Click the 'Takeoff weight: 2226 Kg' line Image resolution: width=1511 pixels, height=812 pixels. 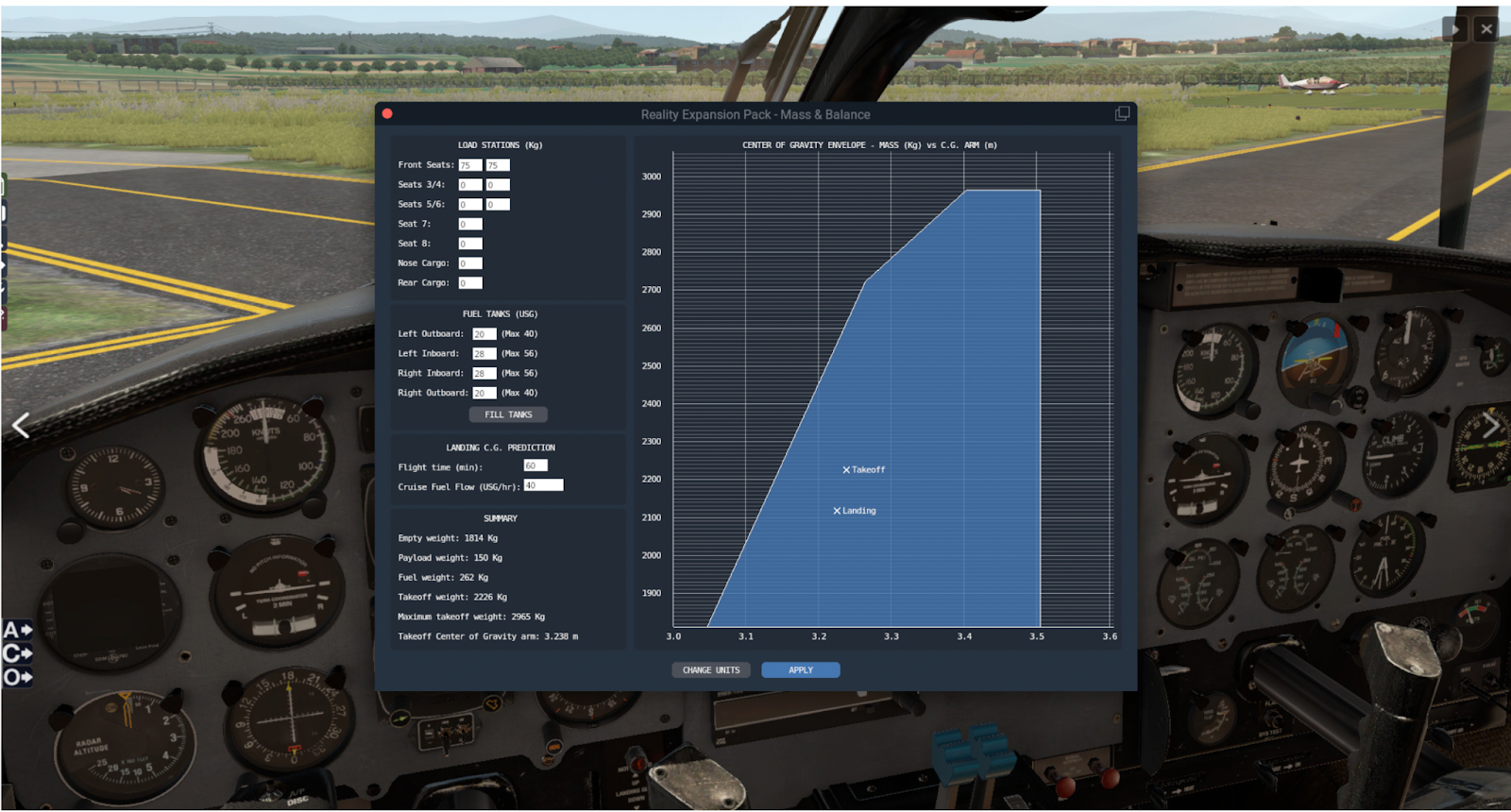pos(452,598)
